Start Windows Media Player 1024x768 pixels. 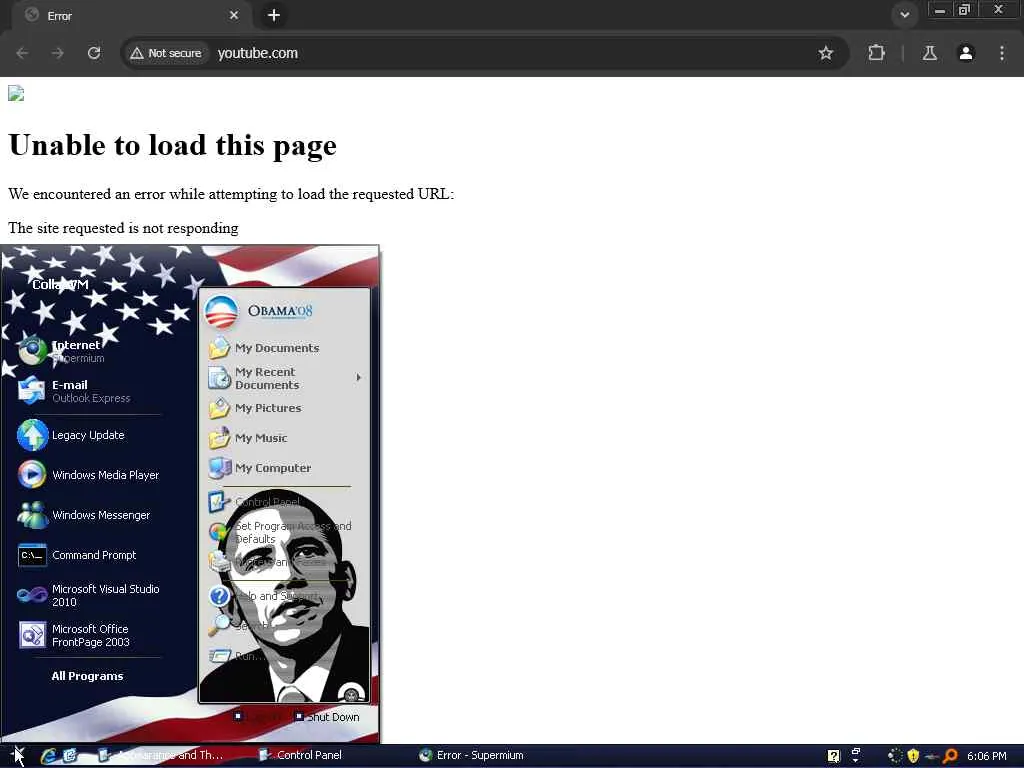tap(88, 475)
